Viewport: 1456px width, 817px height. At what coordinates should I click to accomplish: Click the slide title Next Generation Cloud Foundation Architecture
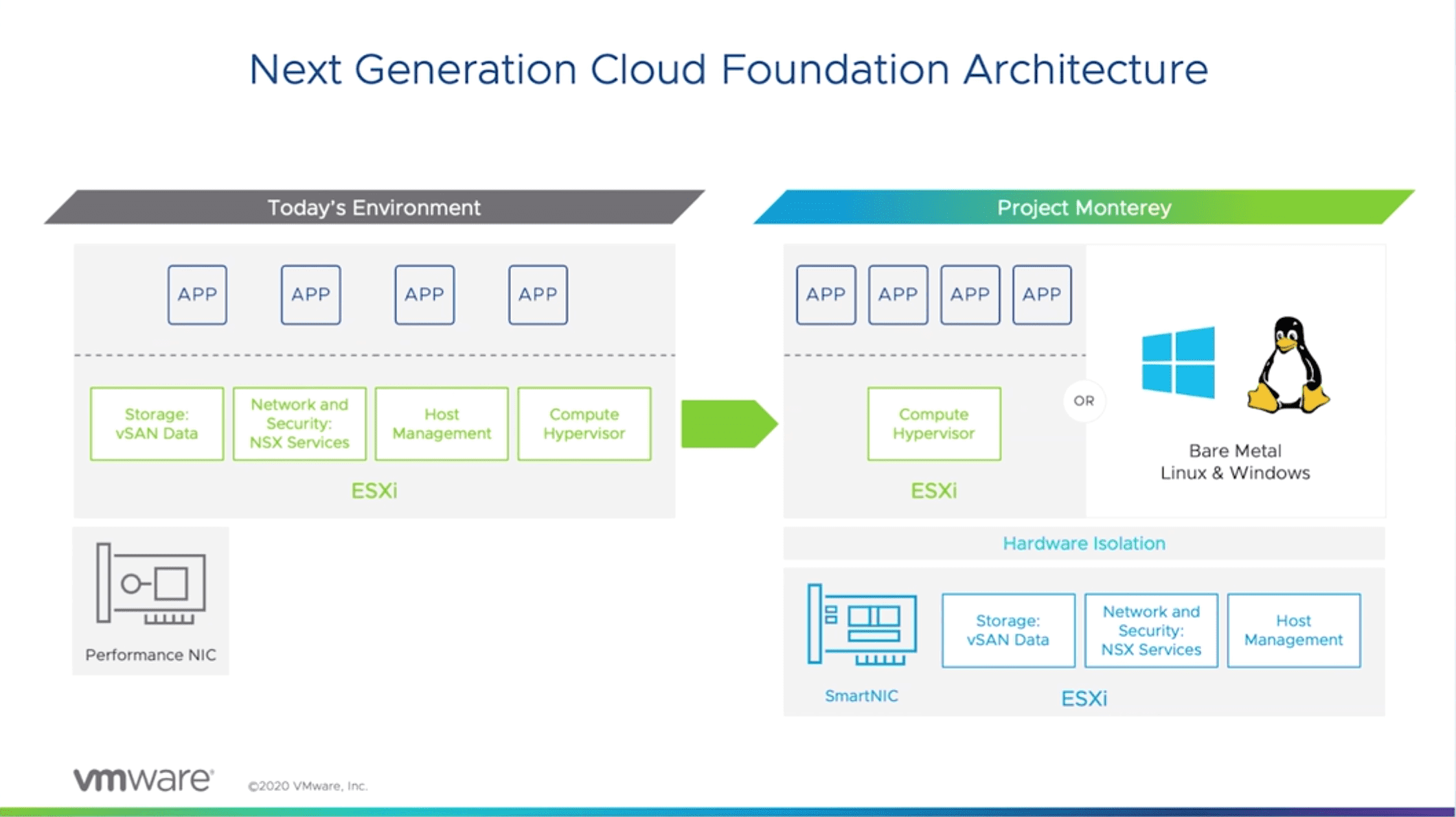click(x=728, y=69)
